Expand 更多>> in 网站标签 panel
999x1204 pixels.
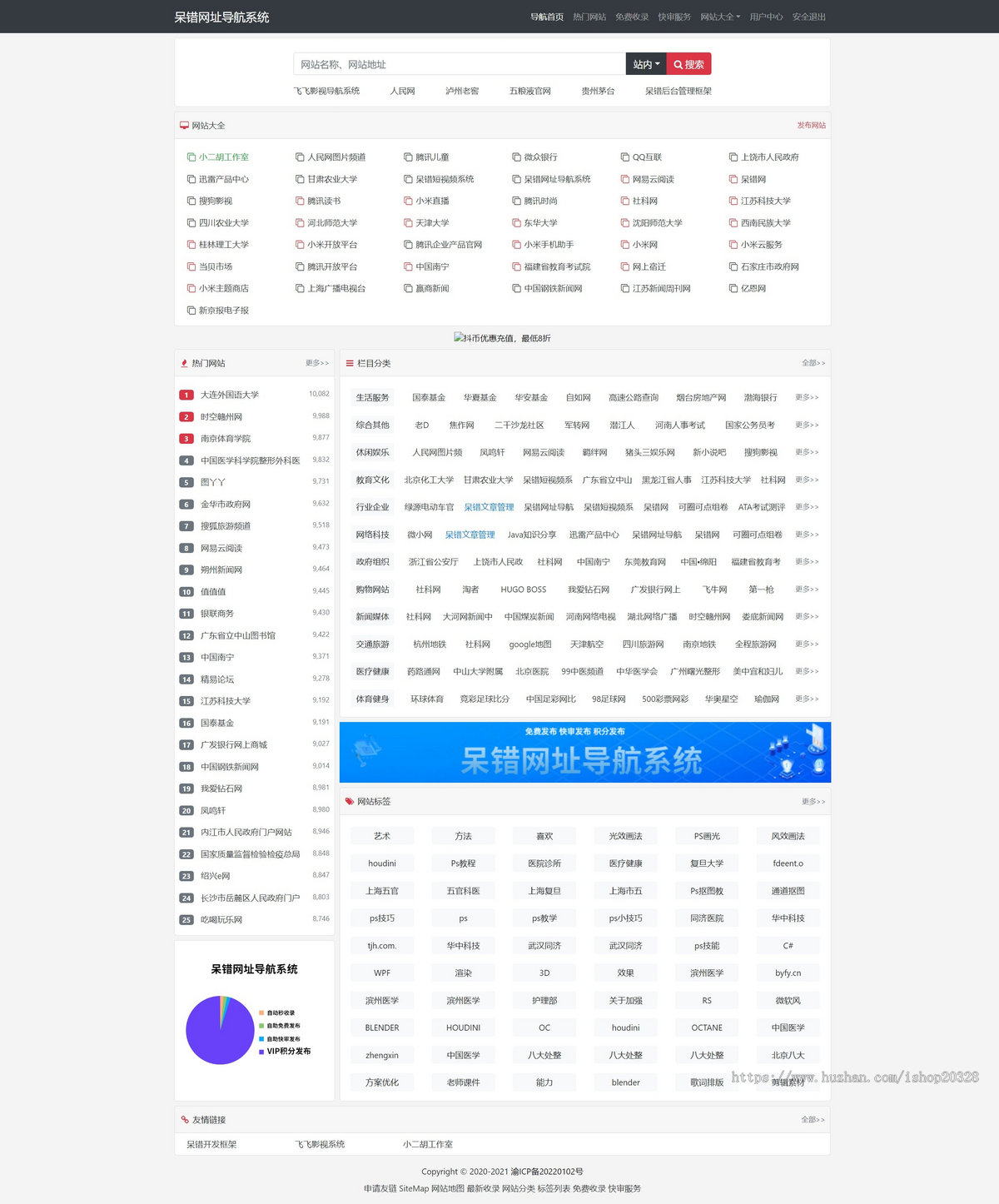tap(813, 801)
